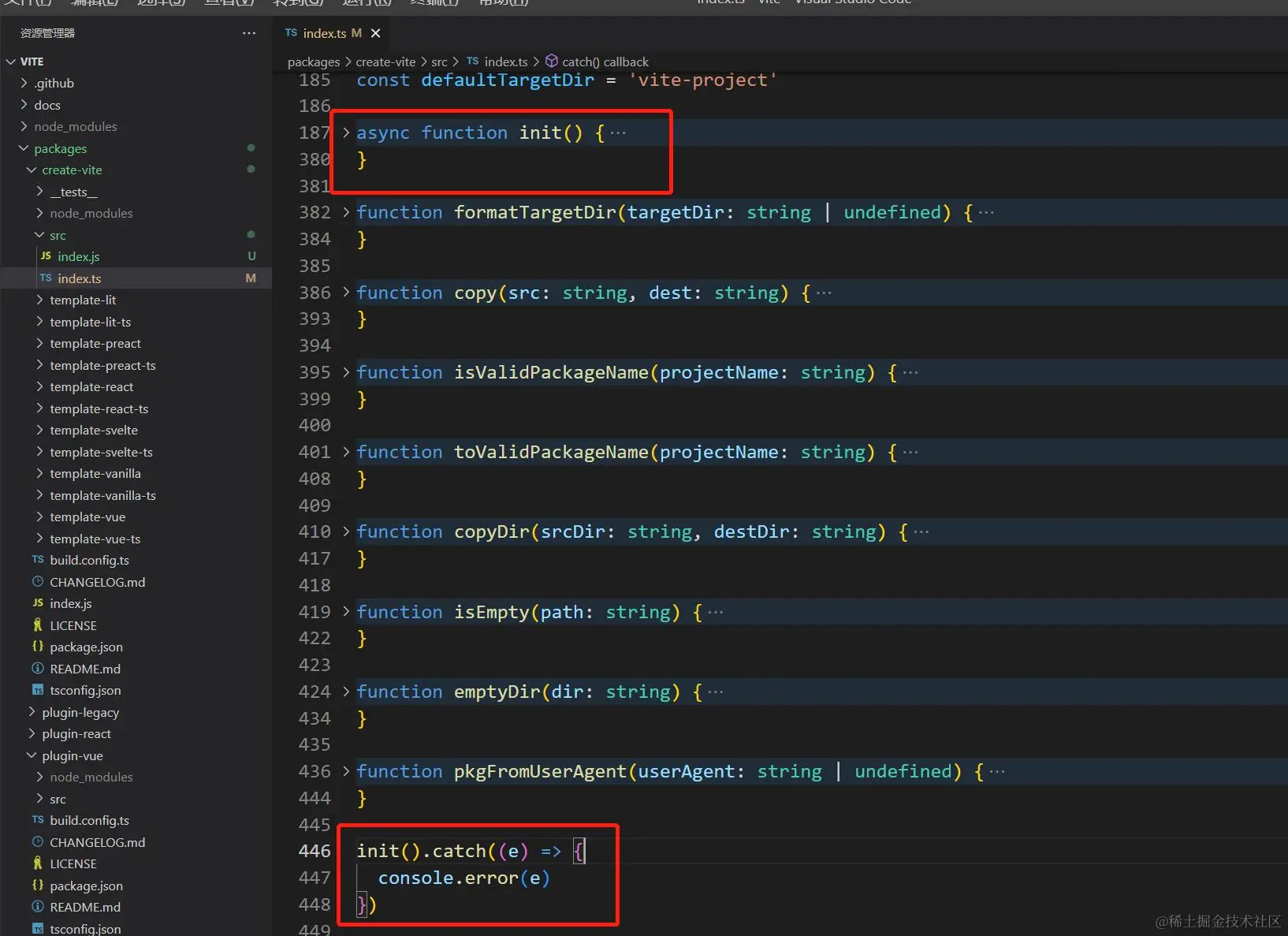This screenshot has width=1288, height=936.
Task: Click package.json braces icon under create-vite
Action: [x=38, y=647]
